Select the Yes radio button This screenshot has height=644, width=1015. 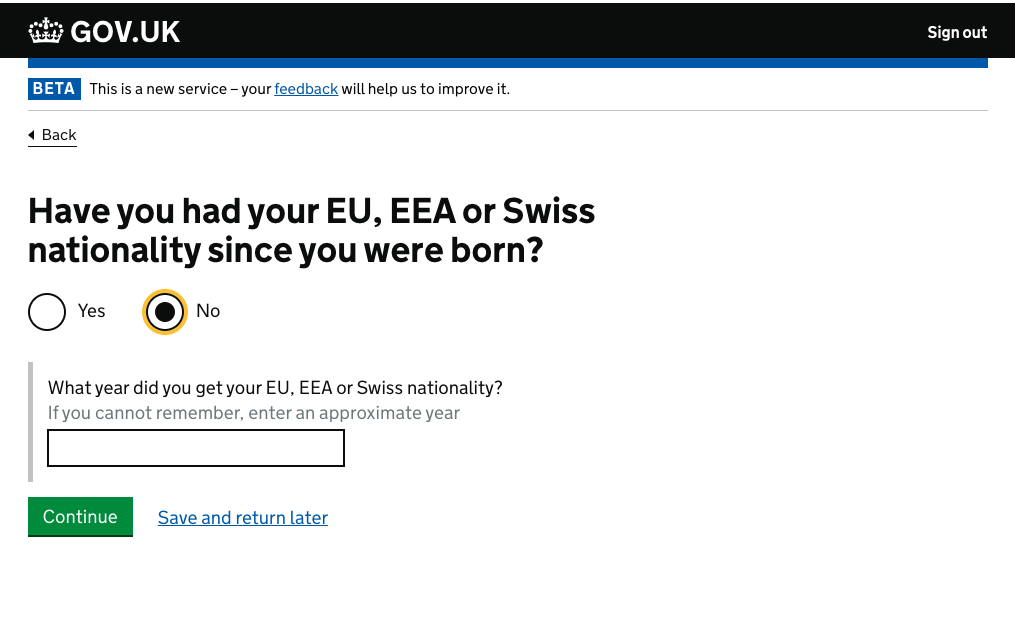tap(47, 312)
